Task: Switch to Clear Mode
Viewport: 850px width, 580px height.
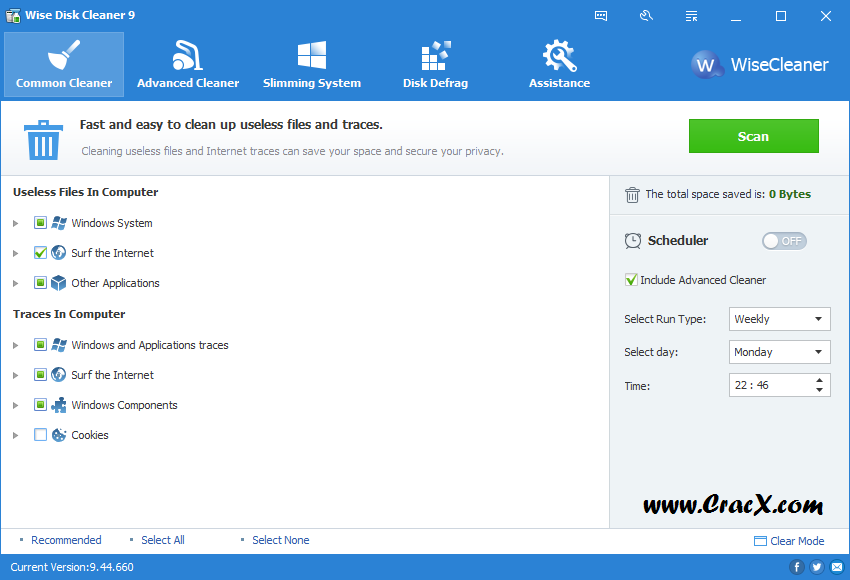Action: (797, 541)
